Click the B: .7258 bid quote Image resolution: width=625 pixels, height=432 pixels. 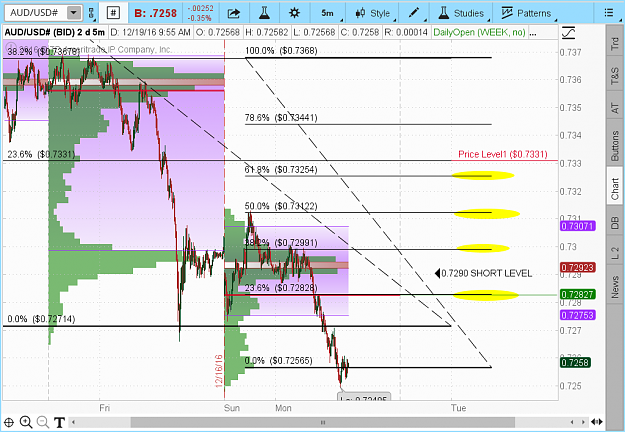point(155,13)
